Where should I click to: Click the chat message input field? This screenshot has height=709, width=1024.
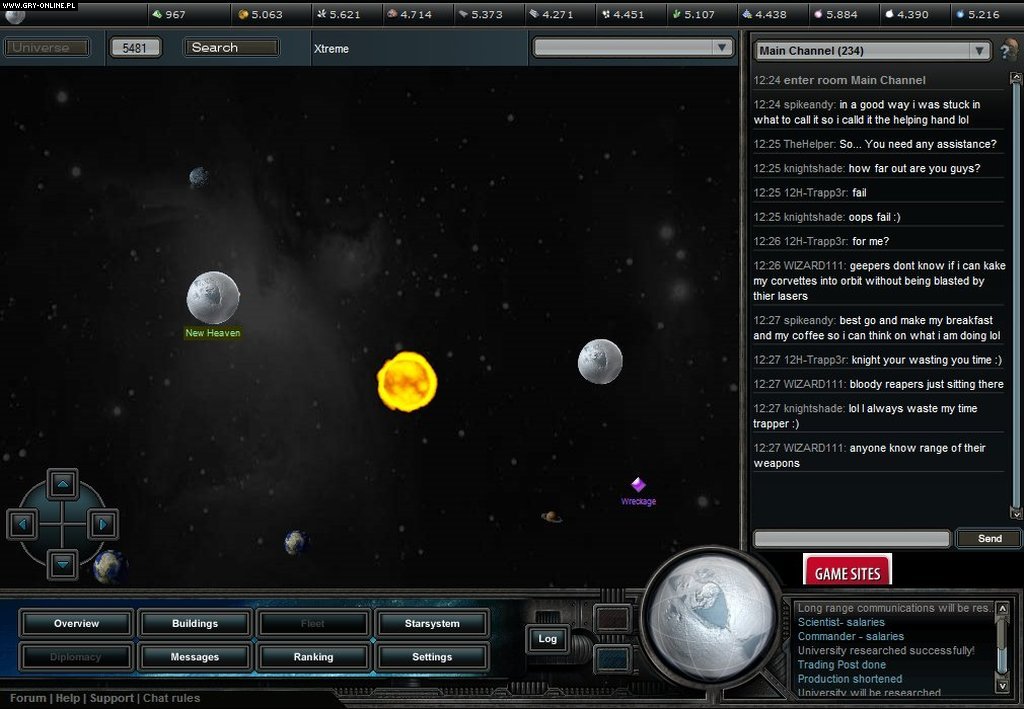tap(851, 539)
